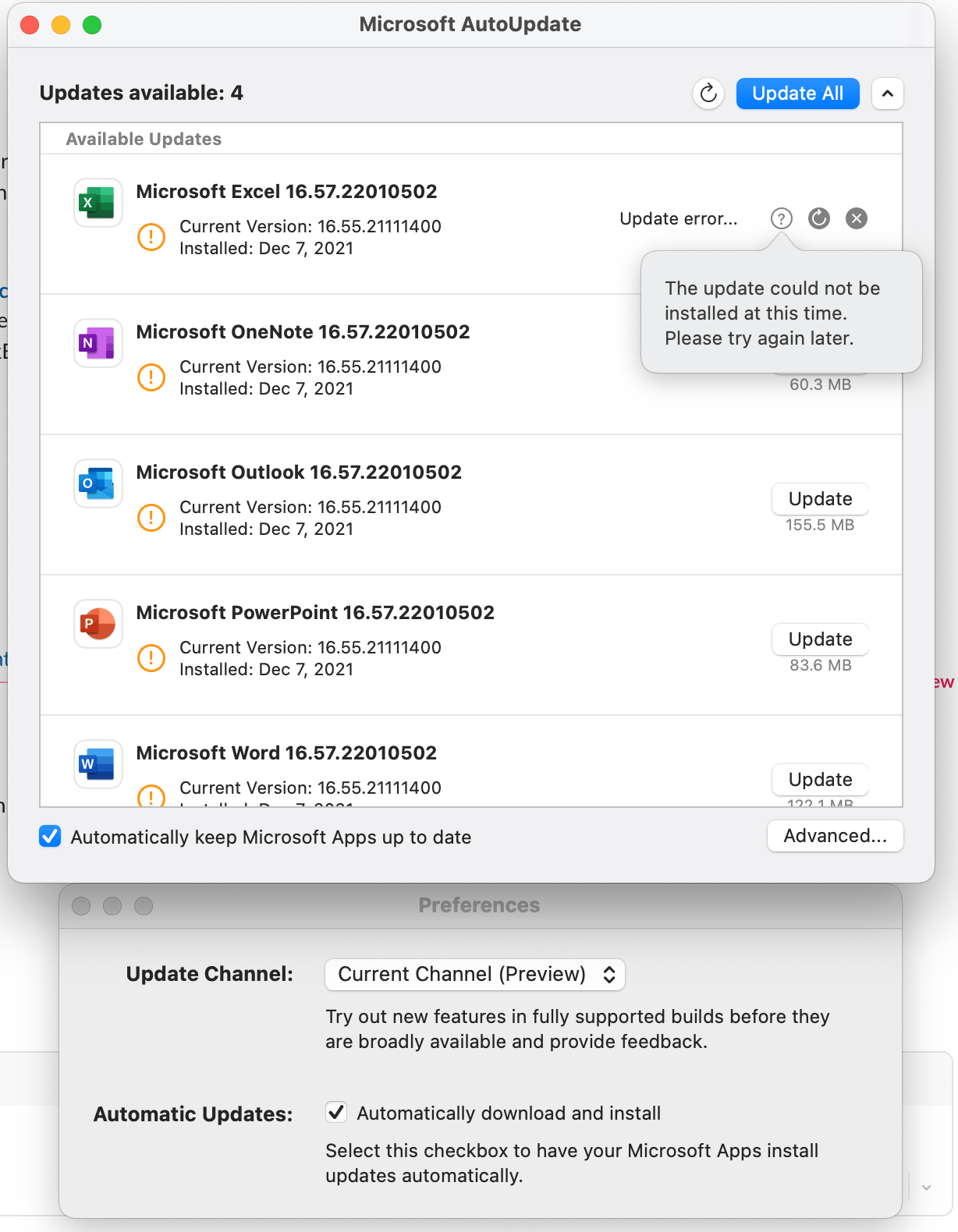958x1232 pixels.
Task: Uncheck Automatically keep Microsoft Apps up to date
Action: (x=50, y=837)
